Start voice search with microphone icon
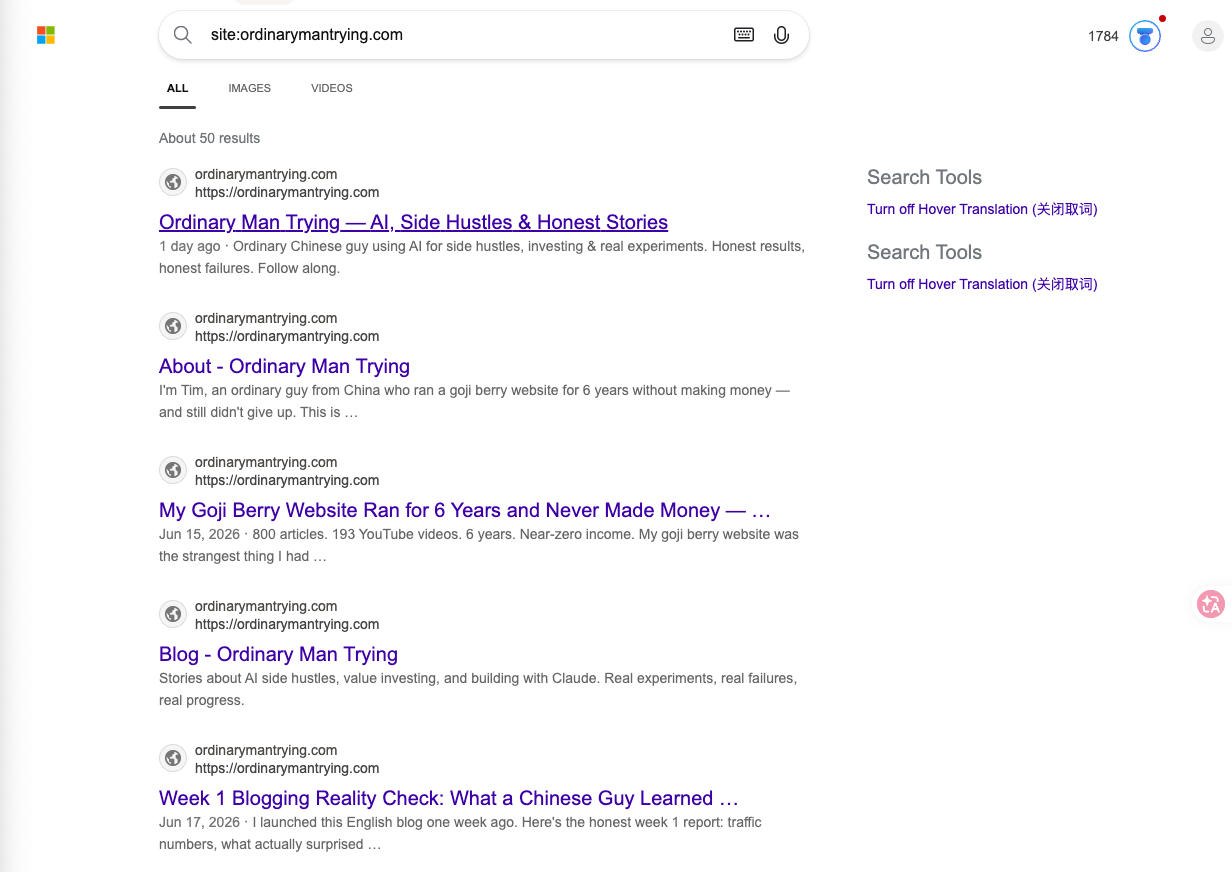Viewport: 1232px width, 872px height. [782, 35]
